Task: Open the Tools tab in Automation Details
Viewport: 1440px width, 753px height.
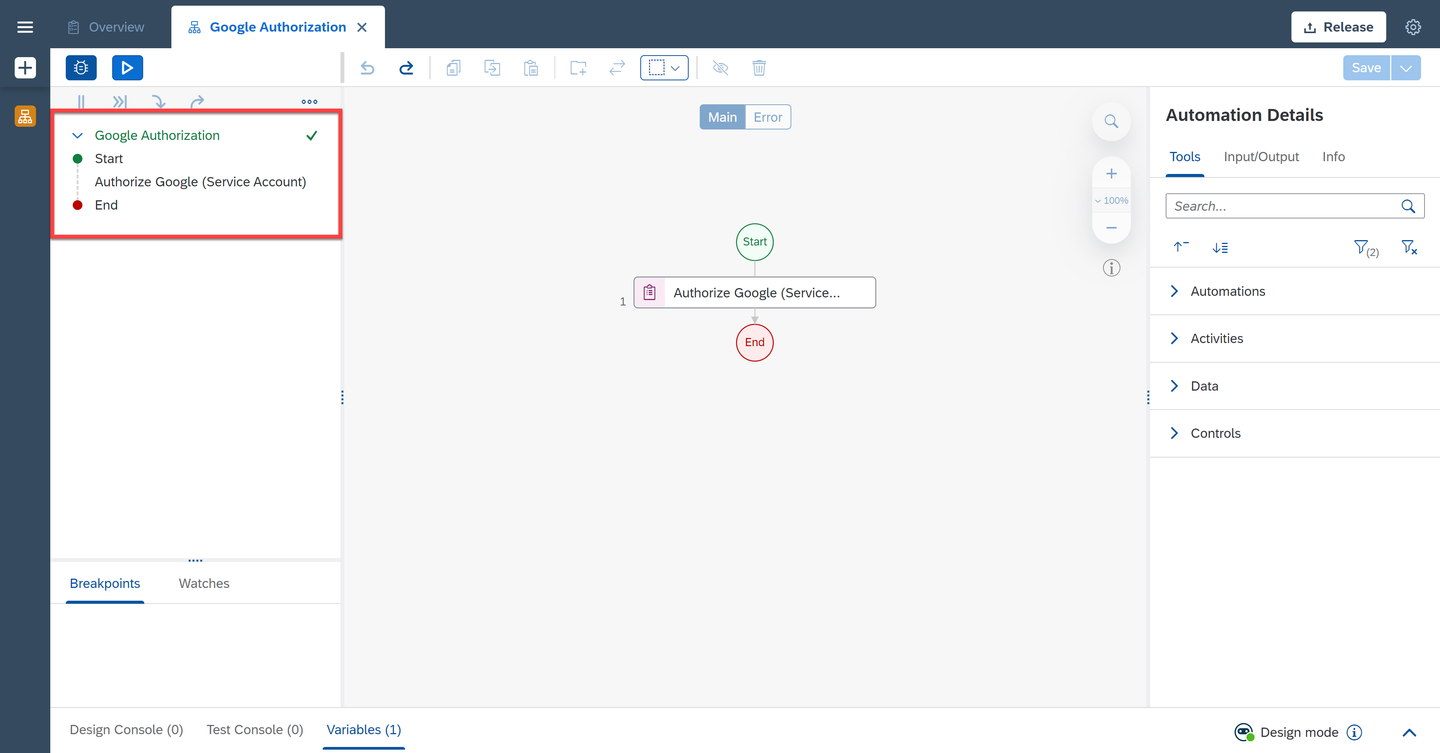Action: (1185, 157)
